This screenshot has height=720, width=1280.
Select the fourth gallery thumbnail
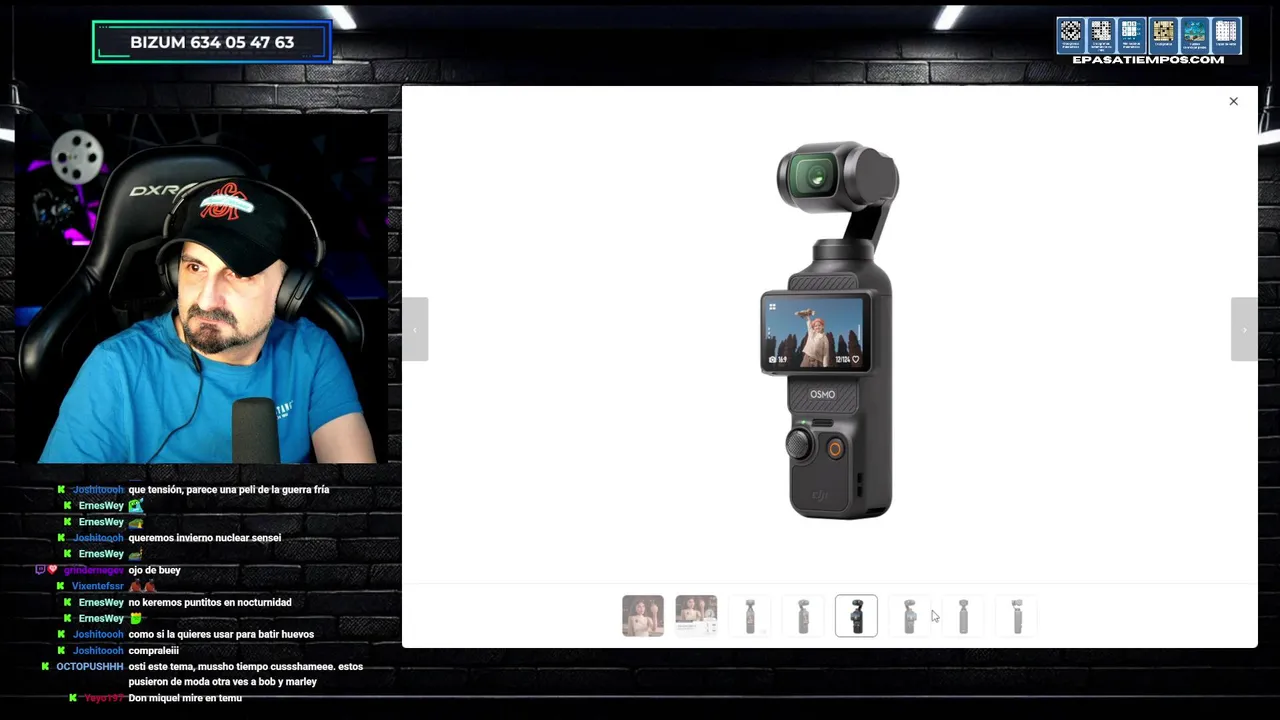pyautogui.click(x=803, y=616)
